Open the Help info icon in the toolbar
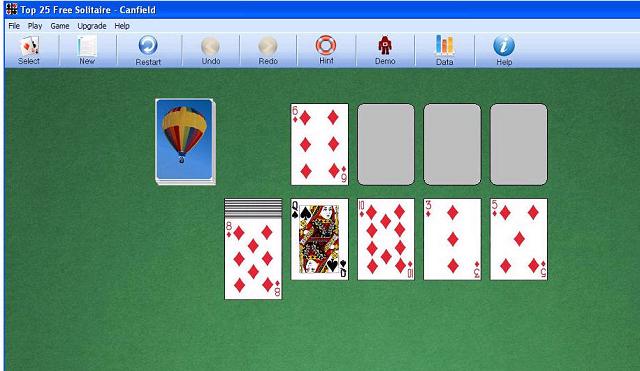 click(x=504, y=50)
